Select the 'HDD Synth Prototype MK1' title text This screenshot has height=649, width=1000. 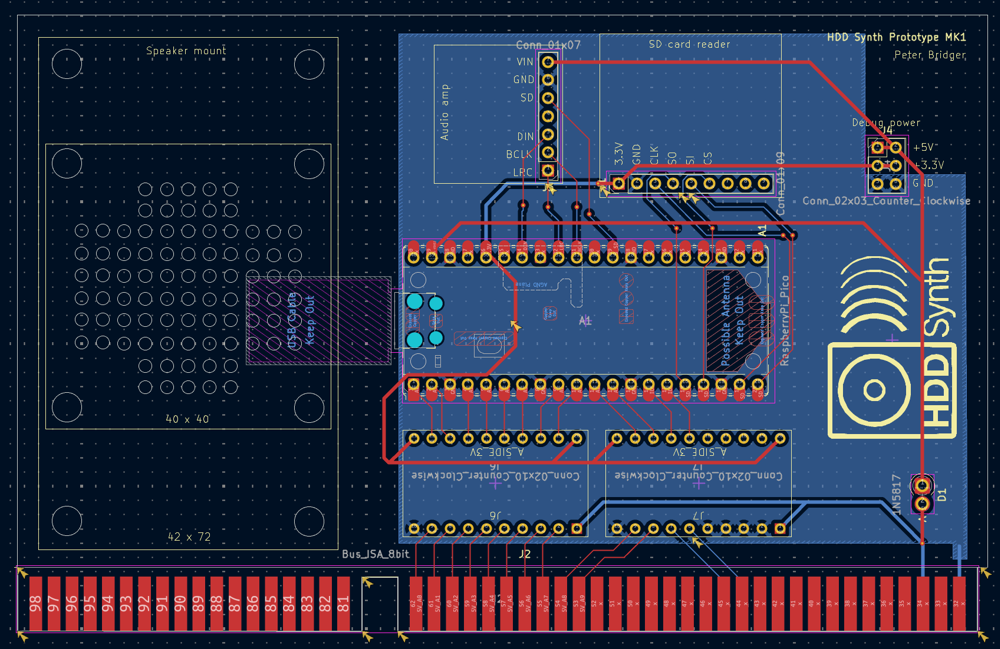pyautogui.click(x=896, y=38)
